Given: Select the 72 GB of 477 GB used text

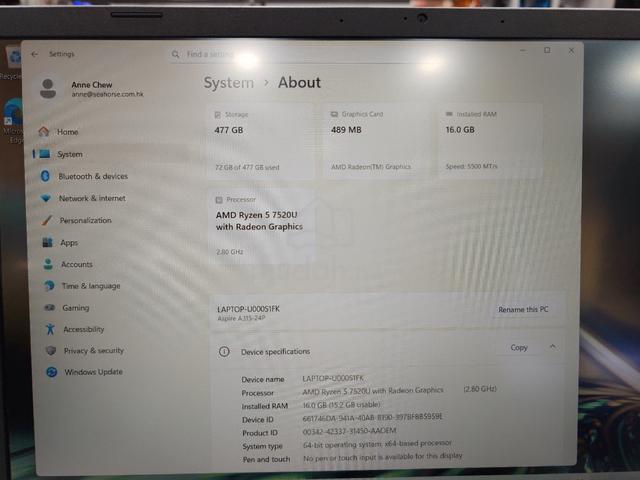Looking at the screenshot, I should pyautogui.click(x=247, y=167).
